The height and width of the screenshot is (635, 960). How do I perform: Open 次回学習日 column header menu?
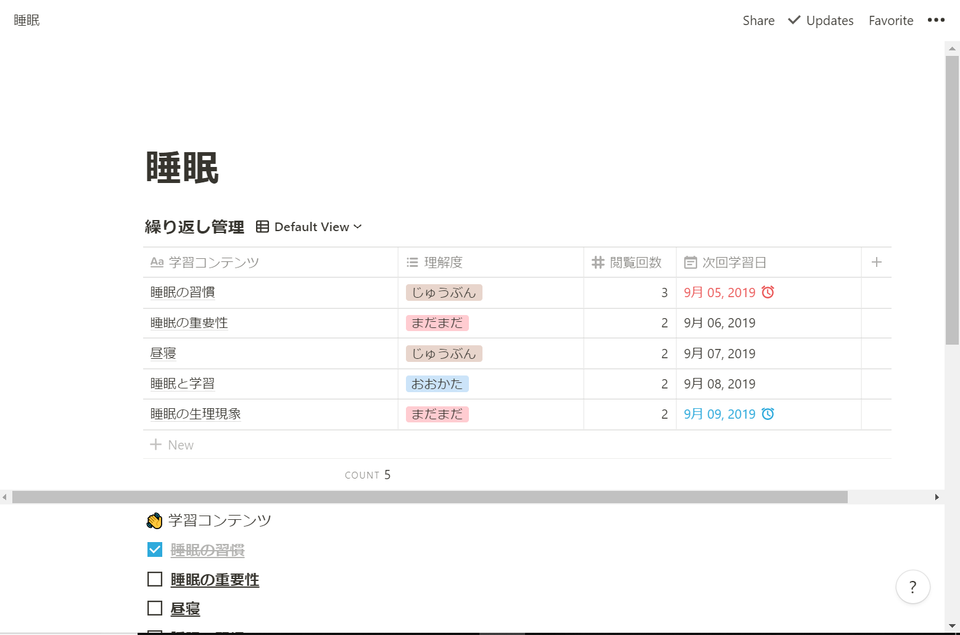click(x=768, y=262)
